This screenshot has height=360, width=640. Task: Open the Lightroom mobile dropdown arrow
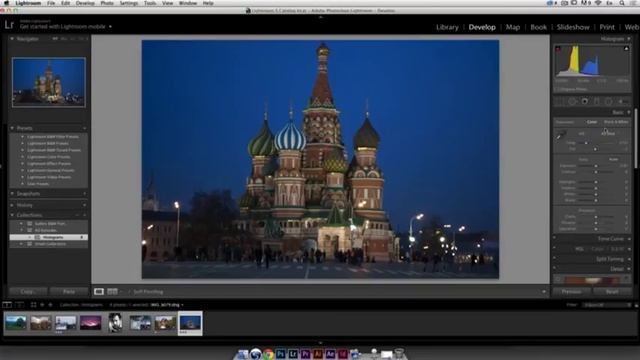pyautogui.click(x=110, y=27)
